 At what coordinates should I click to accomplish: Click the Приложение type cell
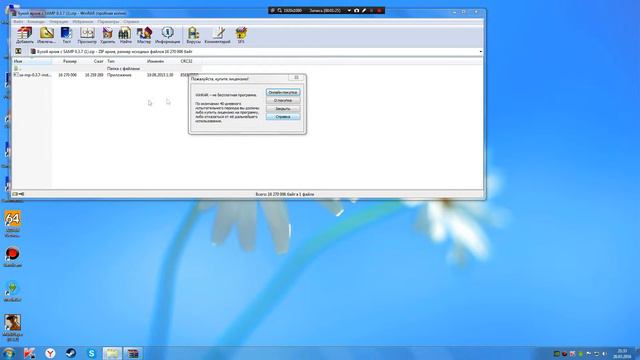pyautogui.click(x=119, y=75)
